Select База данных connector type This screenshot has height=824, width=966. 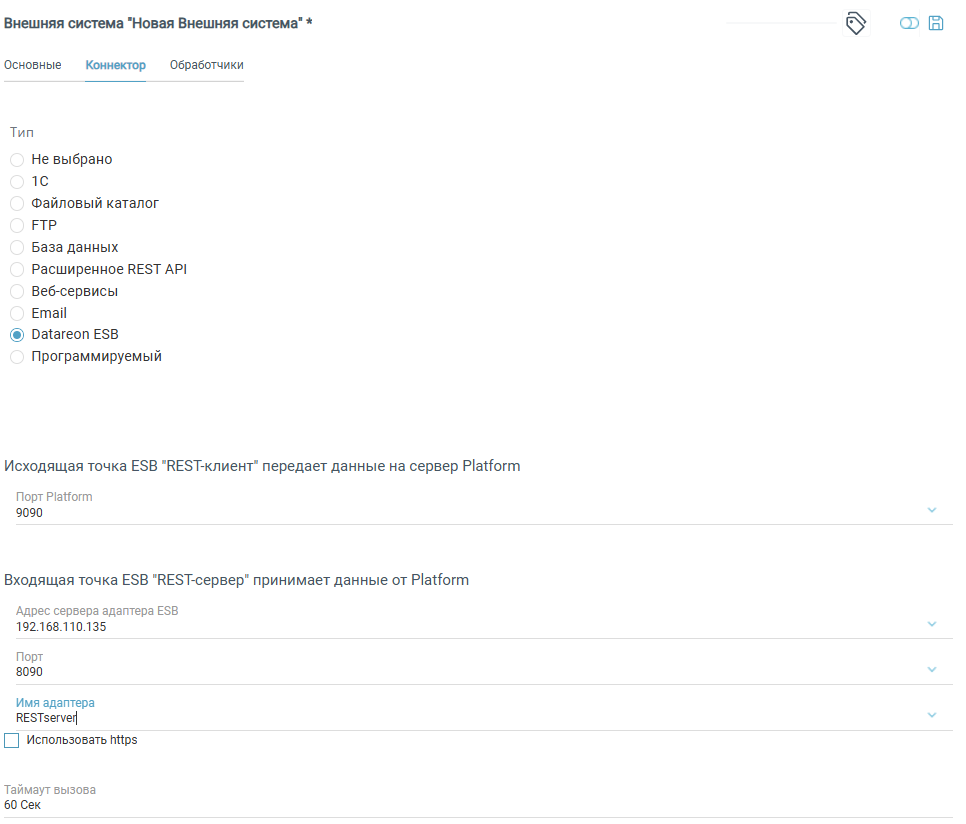17,248
